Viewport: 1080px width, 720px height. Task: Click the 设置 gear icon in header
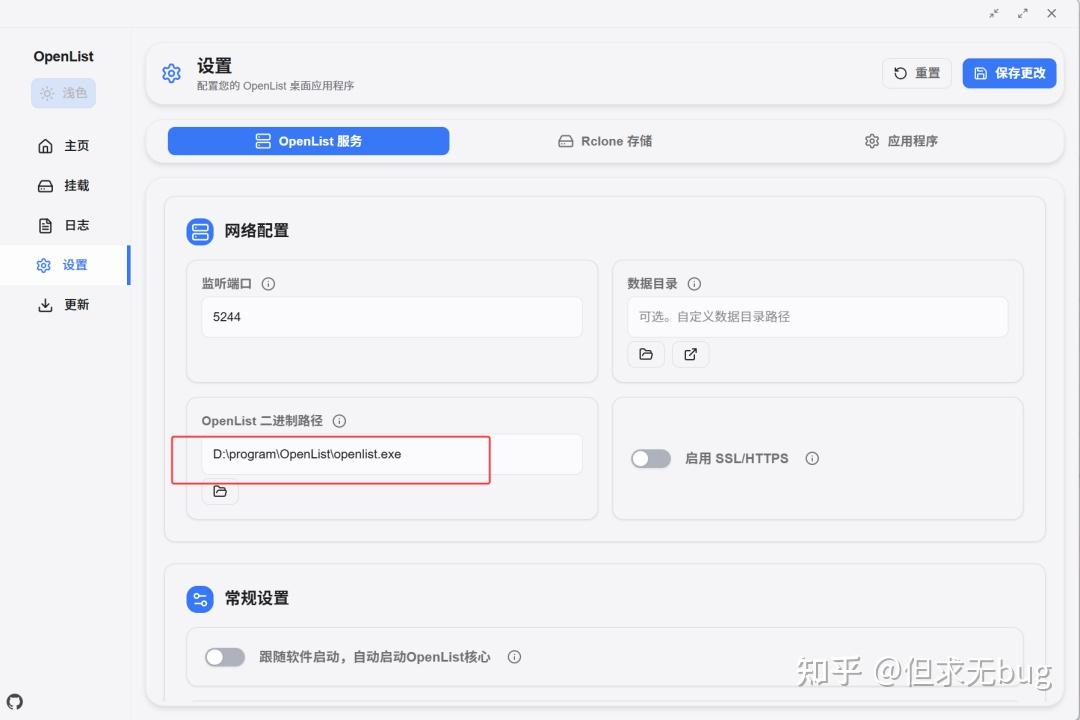point(172,73)
